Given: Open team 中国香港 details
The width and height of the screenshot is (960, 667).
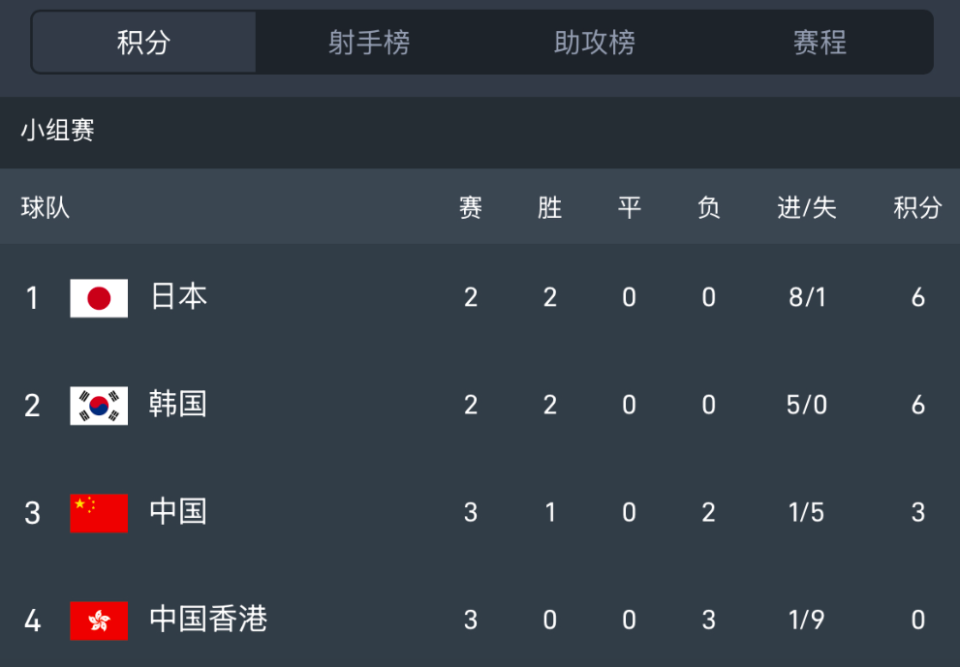Looking at the screenshot, I should click(209, 619).
